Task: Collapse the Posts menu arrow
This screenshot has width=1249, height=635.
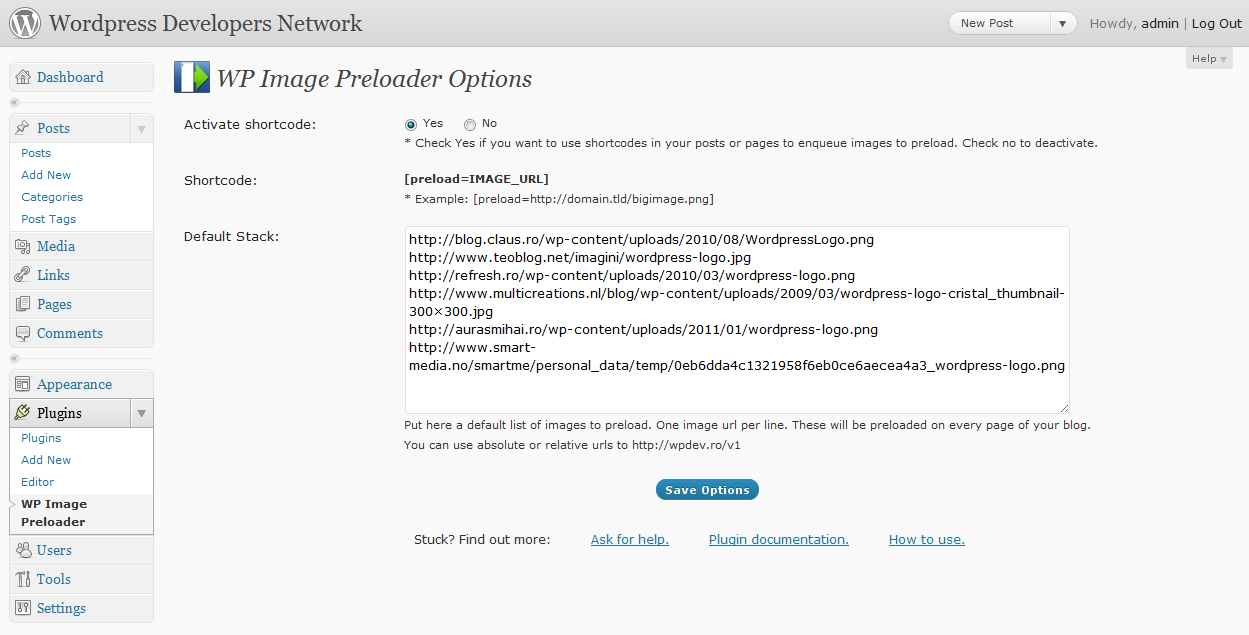Action: coord(142,128)
